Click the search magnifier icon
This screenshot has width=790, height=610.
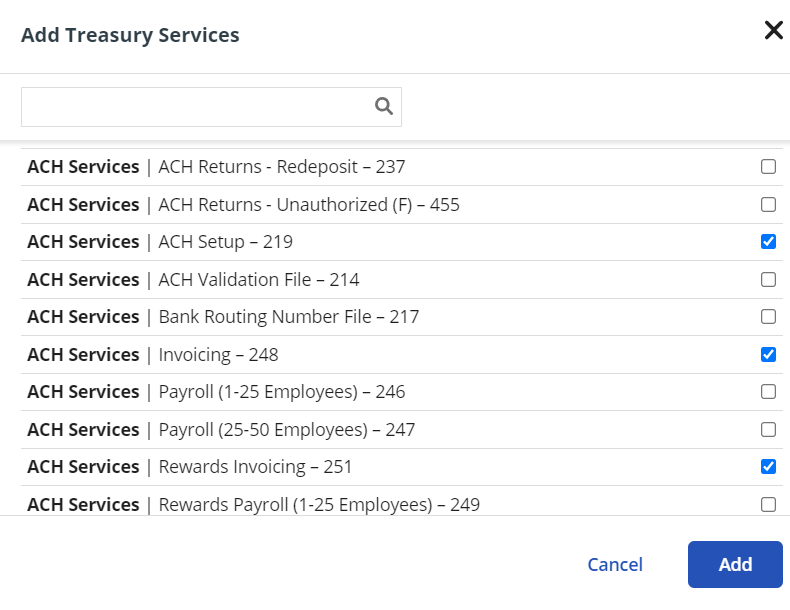tap(383, 106)
